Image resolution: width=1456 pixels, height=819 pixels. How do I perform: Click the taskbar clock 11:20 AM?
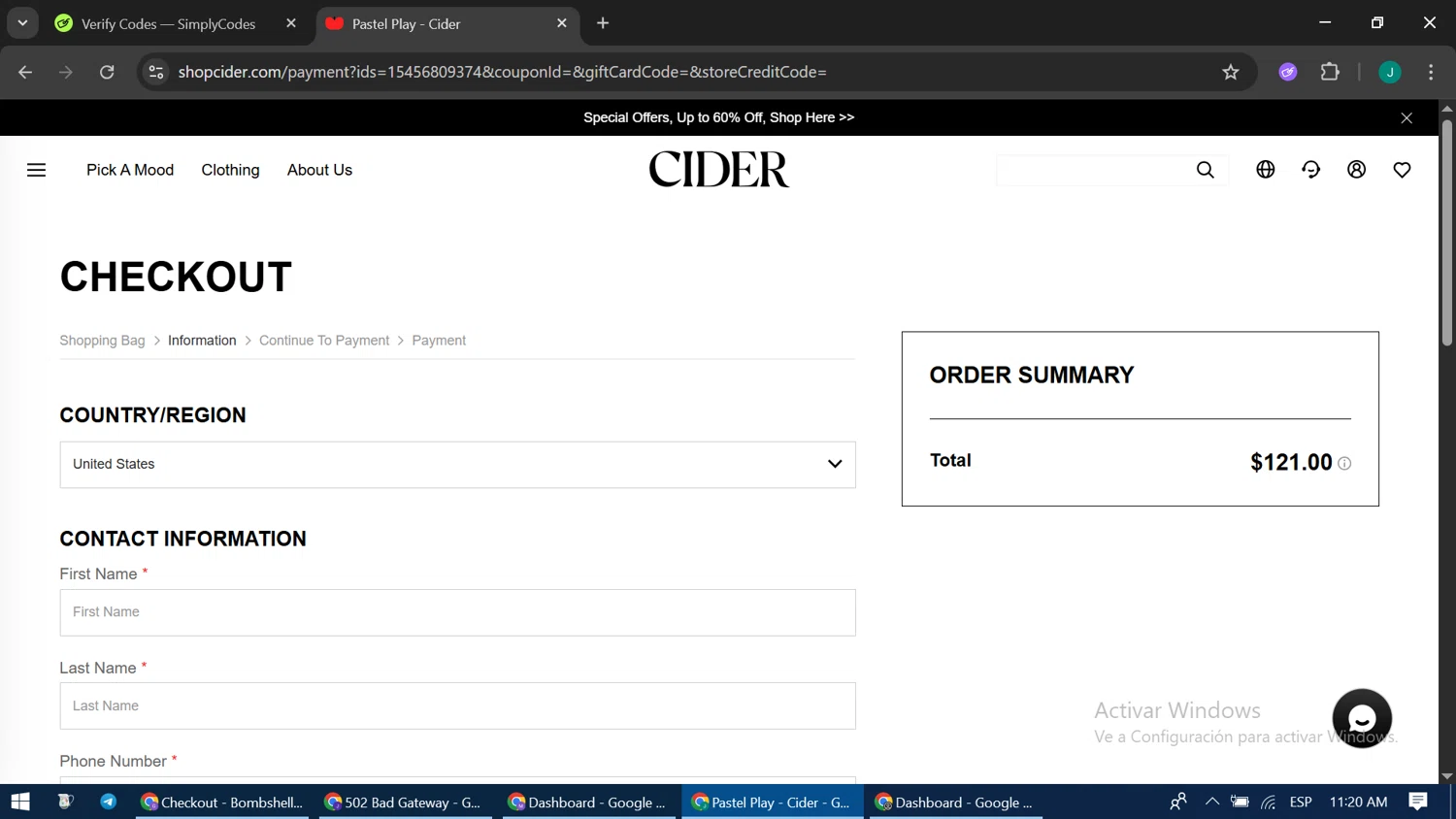[x=1358, y=802]
